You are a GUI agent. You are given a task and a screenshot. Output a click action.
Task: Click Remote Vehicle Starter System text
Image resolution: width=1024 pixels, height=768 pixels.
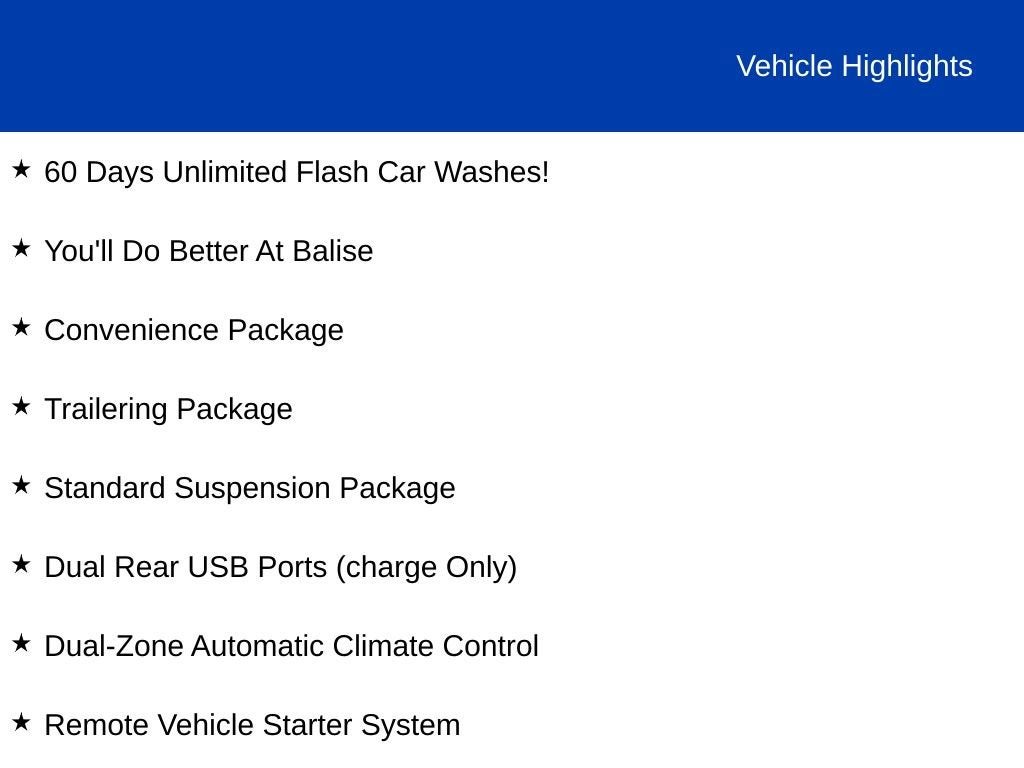252,725
